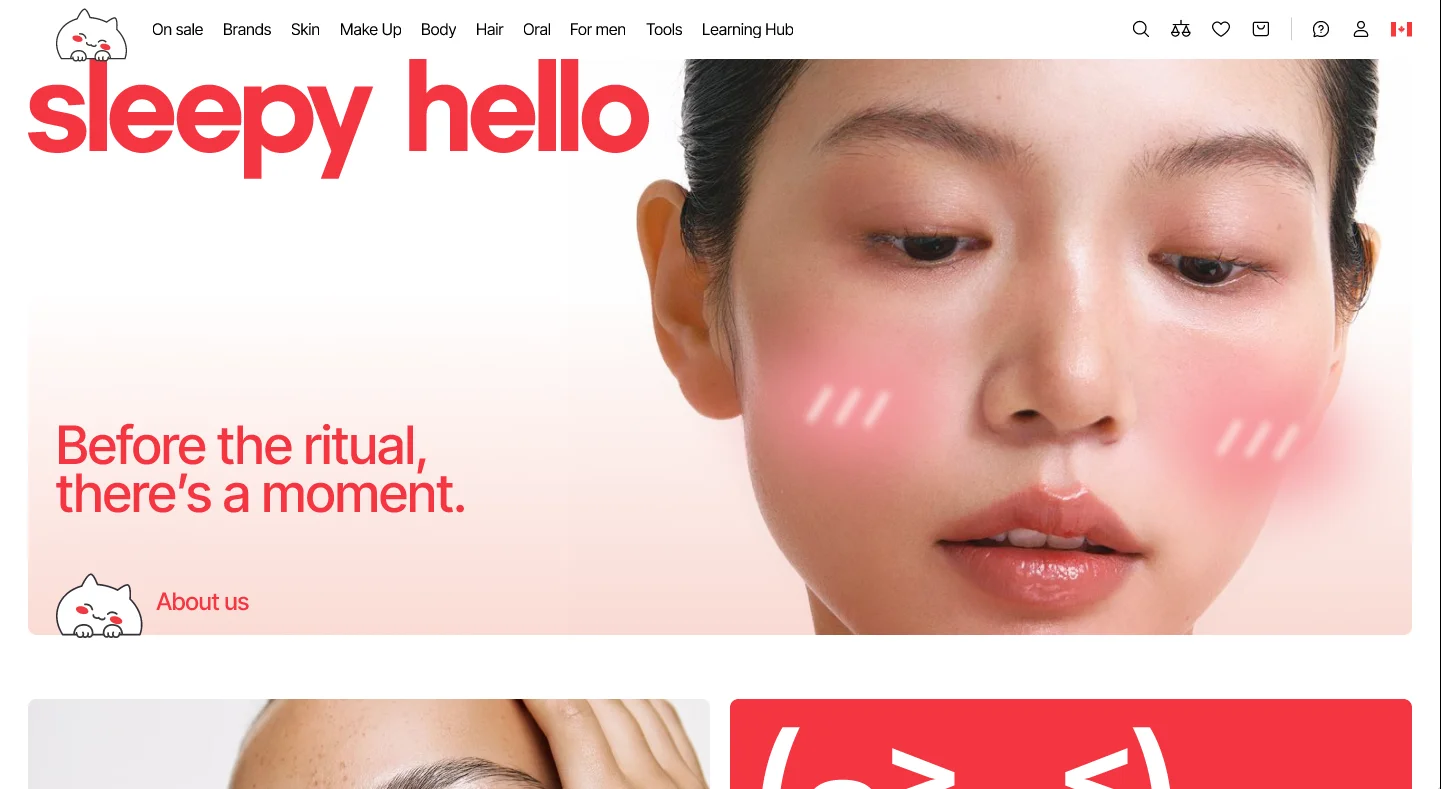Visit the Learning Hub link
Screen dimensions: 1441x789
coord(747,30)
